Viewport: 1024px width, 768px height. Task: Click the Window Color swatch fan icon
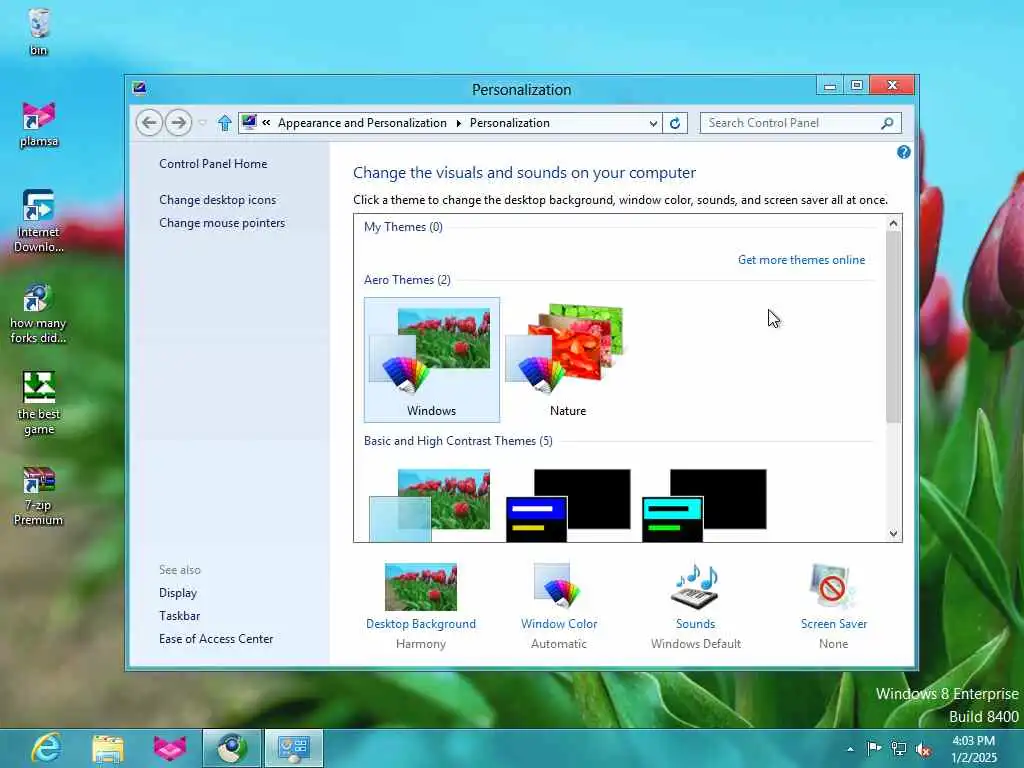(557, 585)
